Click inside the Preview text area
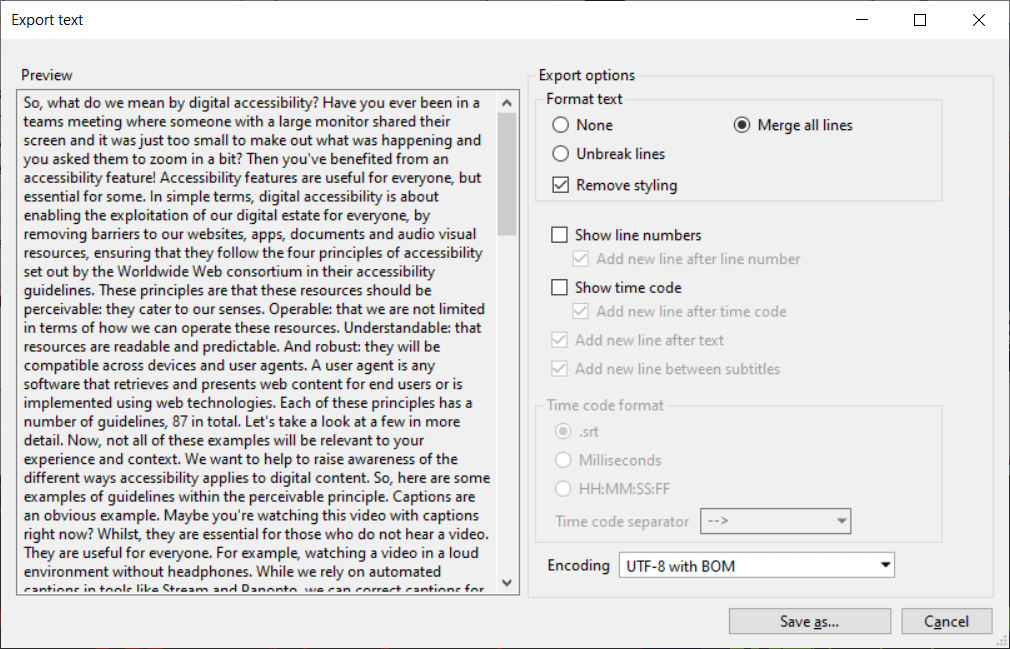The image size is (1010, 649). [258, 341]
